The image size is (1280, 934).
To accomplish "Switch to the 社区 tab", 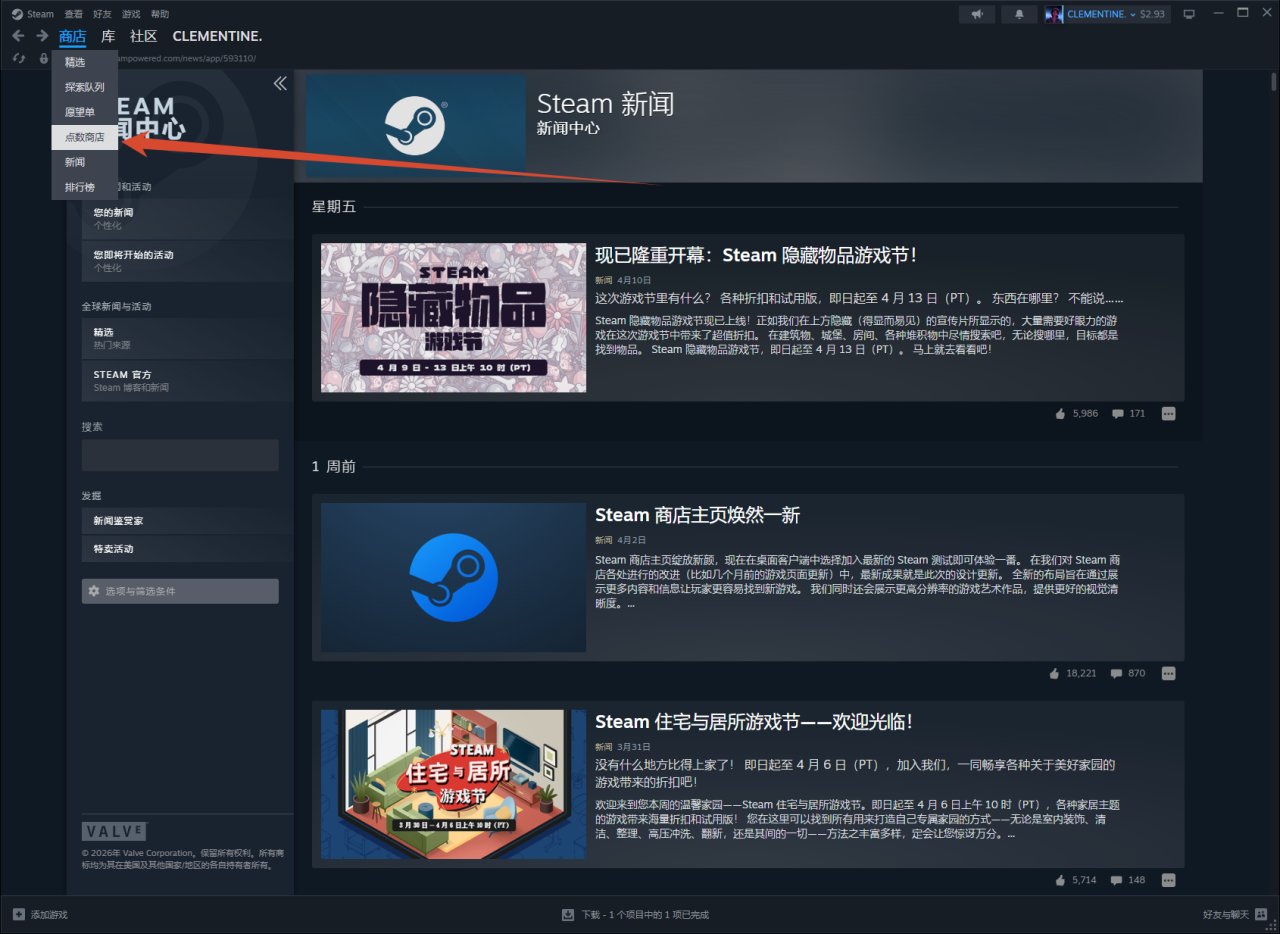I will 144,36.
